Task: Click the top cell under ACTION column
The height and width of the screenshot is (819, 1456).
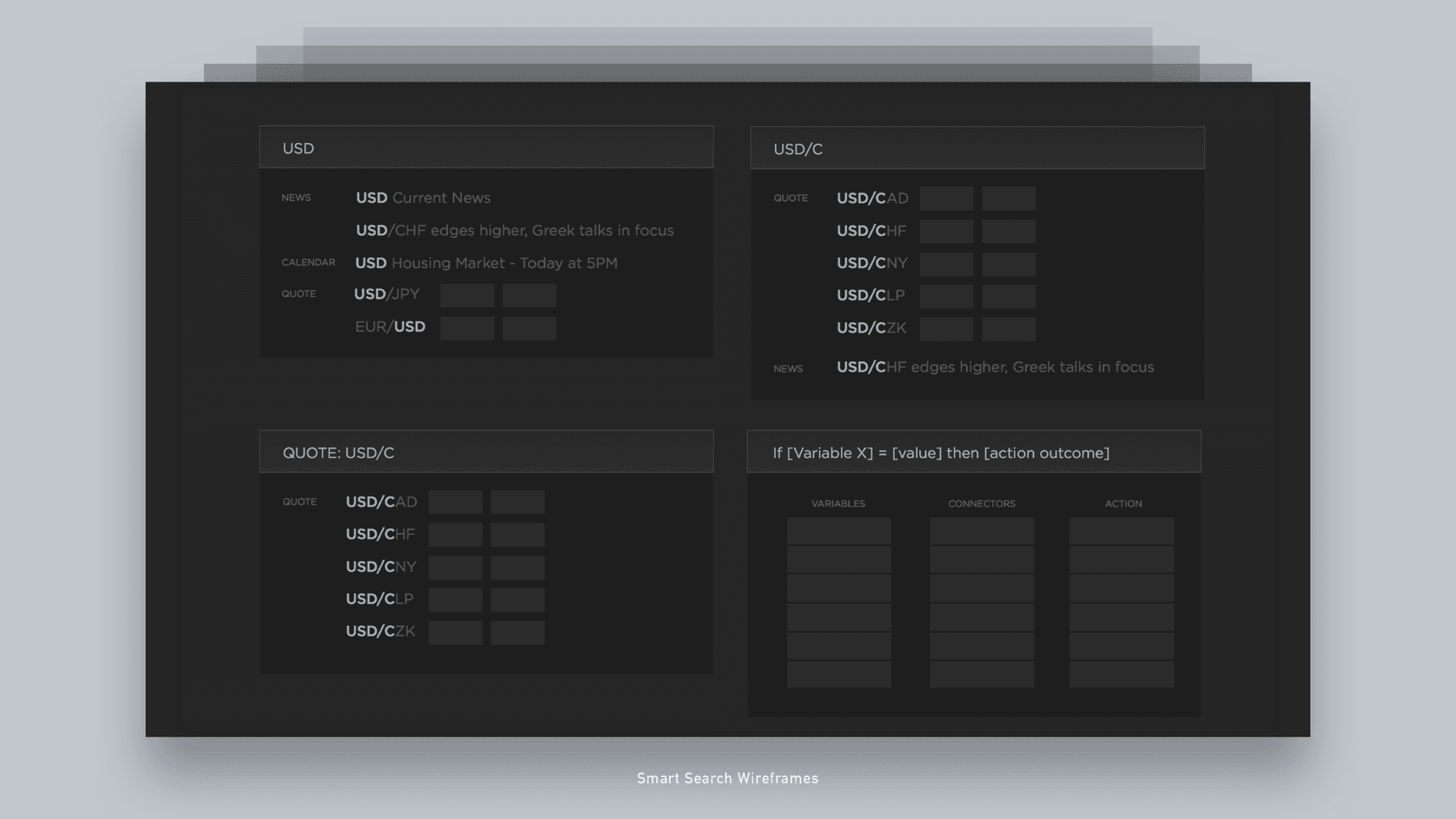Action: pyautogui.click(x=1121, y=531)
